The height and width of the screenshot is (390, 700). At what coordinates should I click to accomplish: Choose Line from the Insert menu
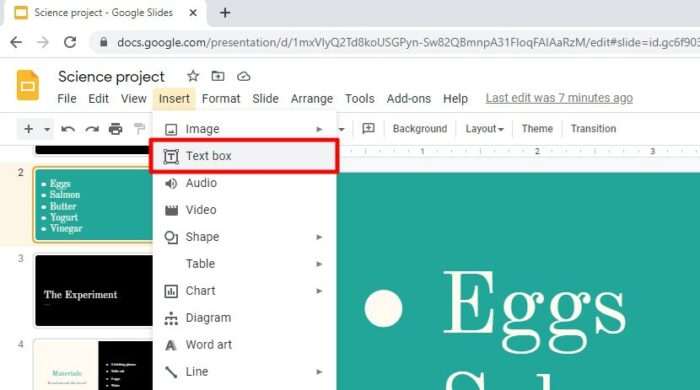244,372
